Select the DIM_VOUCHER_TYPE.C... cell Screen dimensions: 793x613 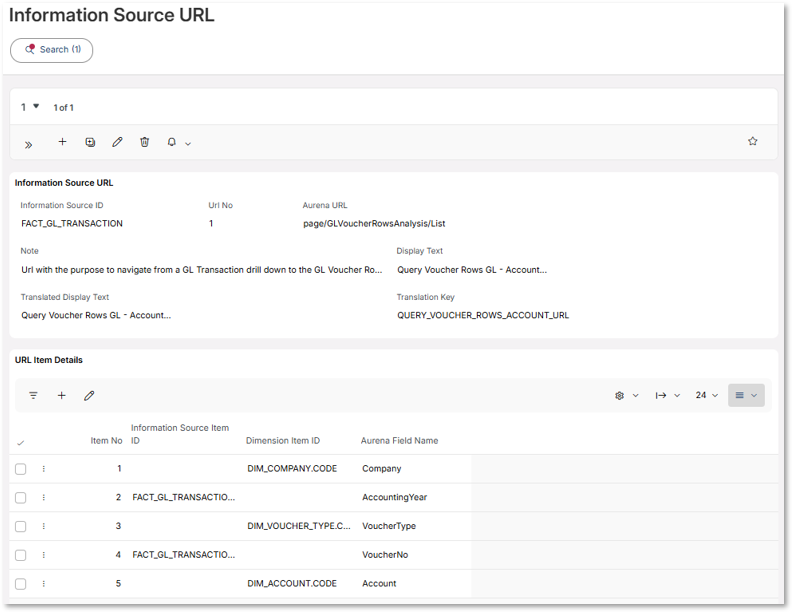(298, 526)
